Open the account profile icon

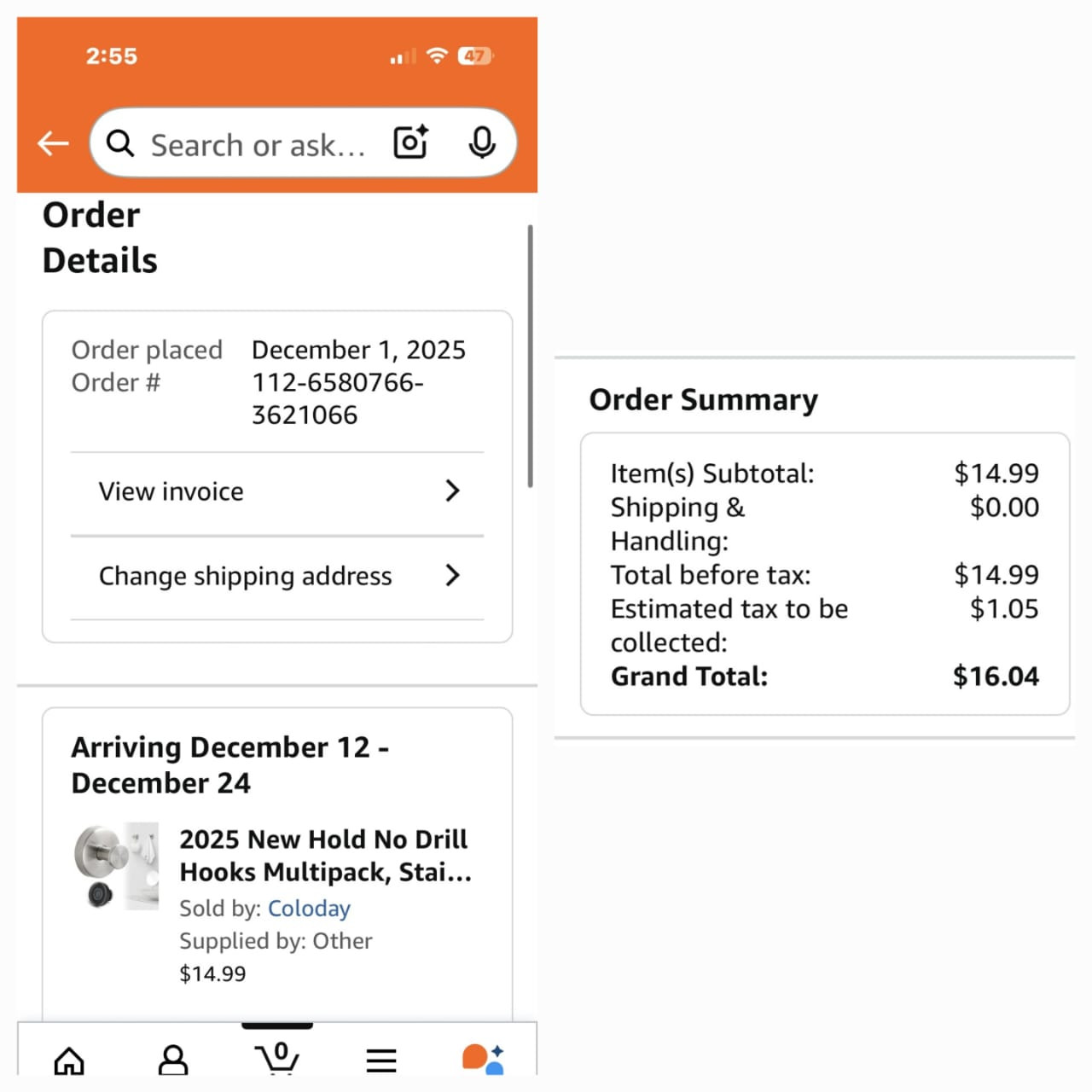(x=173, y=1060)
